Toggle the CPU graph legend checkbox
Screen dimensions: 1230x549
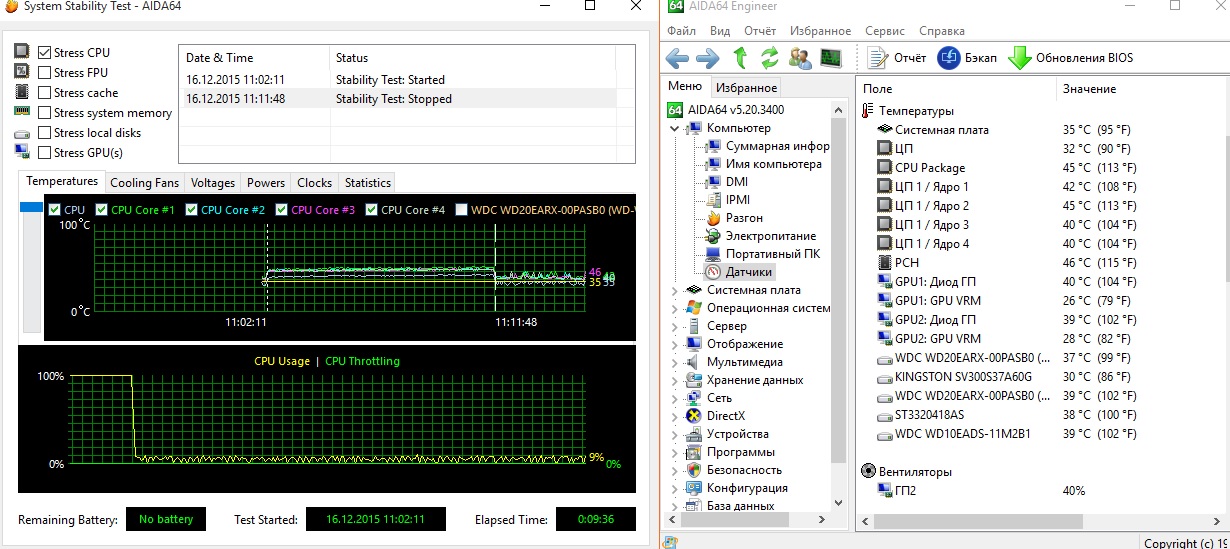(55, 210)
